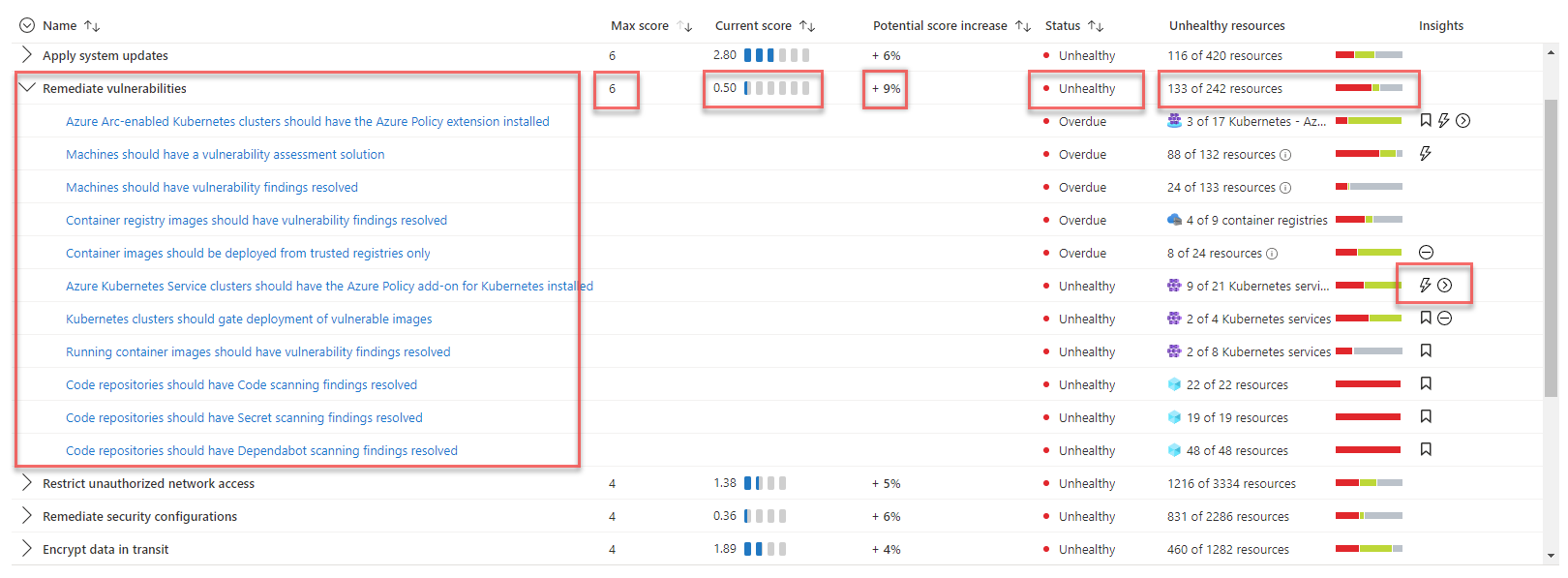Click resource cube icon beside 48 of 48
Viewport: 1568px width, 578px height.
[1174, 450]
